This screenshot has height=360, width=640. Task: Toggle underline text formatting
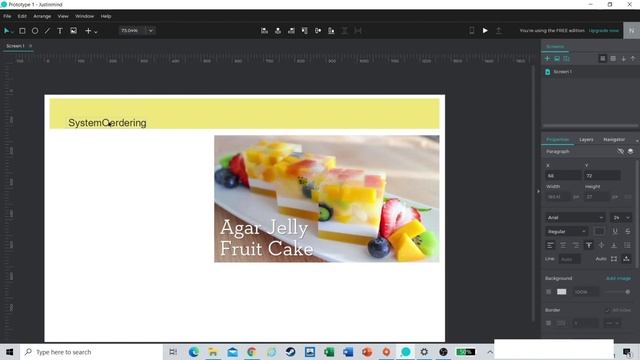(615, 231)
